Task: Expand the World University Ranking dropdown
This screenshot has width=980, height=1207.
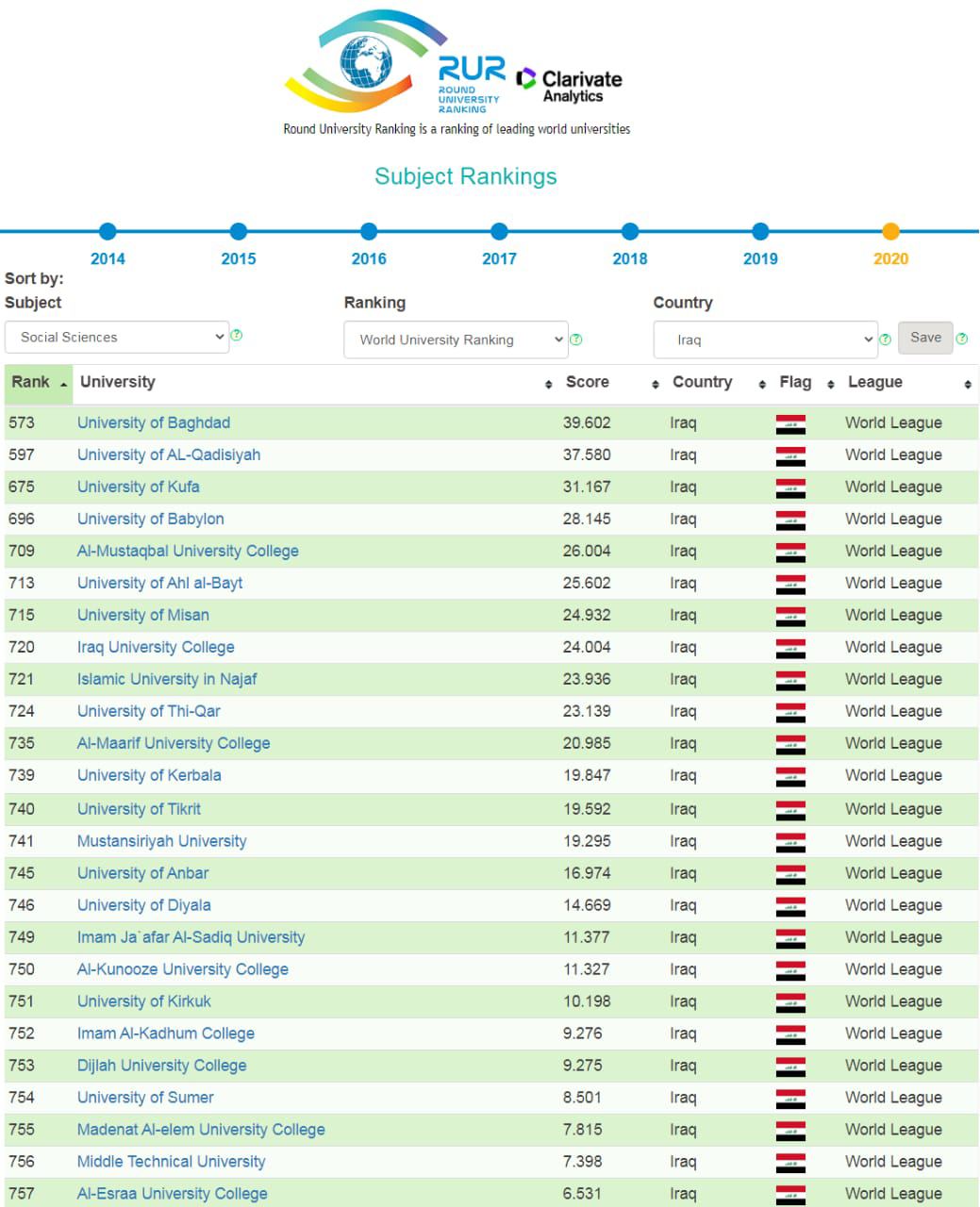Action: (456, 339)
